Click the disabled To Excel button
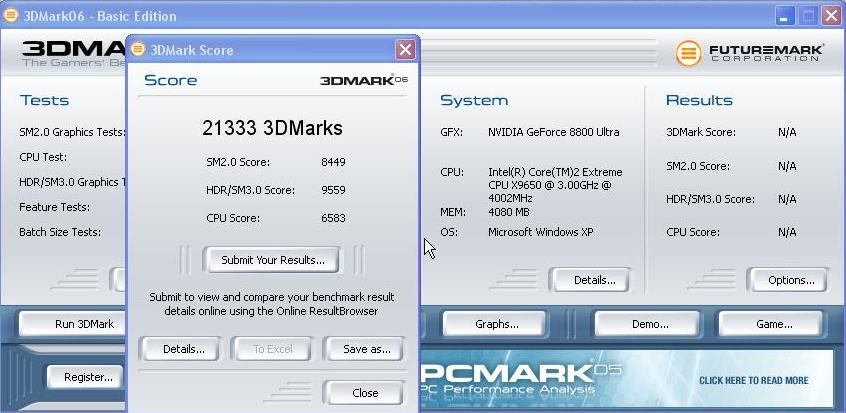The width and height of the screenshot is (846, 413). (x=272, y=349)
